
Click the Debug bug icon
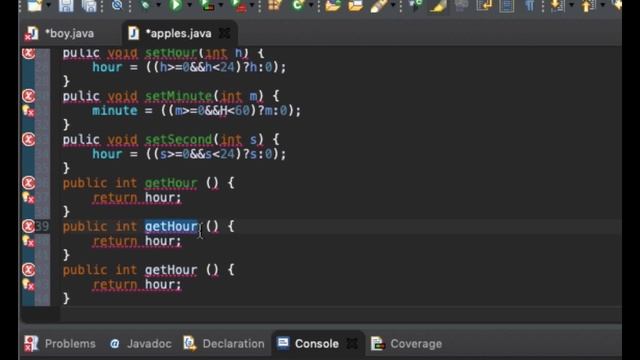pos(145,5)
